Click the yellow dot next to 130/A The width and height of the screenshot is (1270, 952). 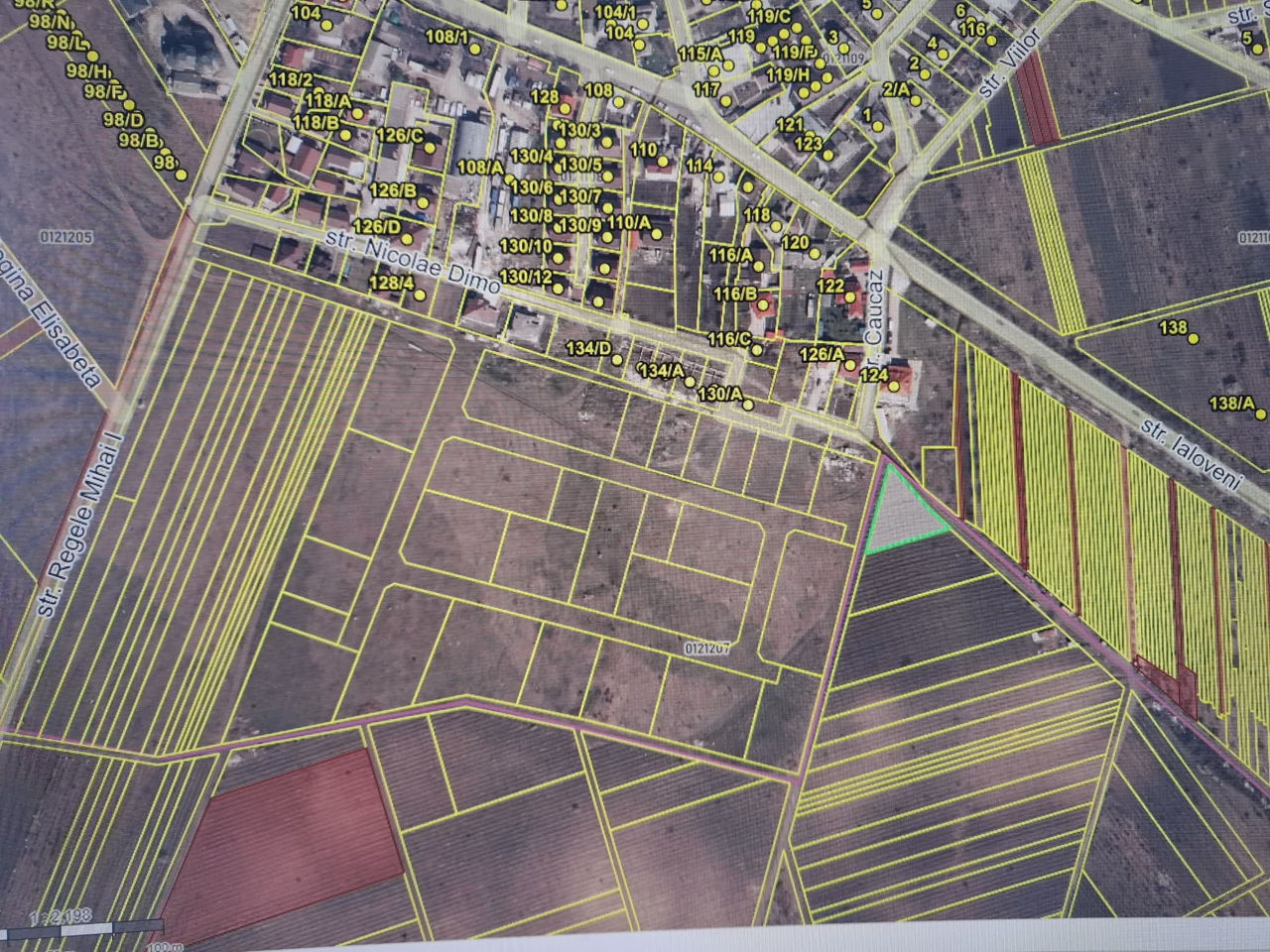click(x=748, y=404)
